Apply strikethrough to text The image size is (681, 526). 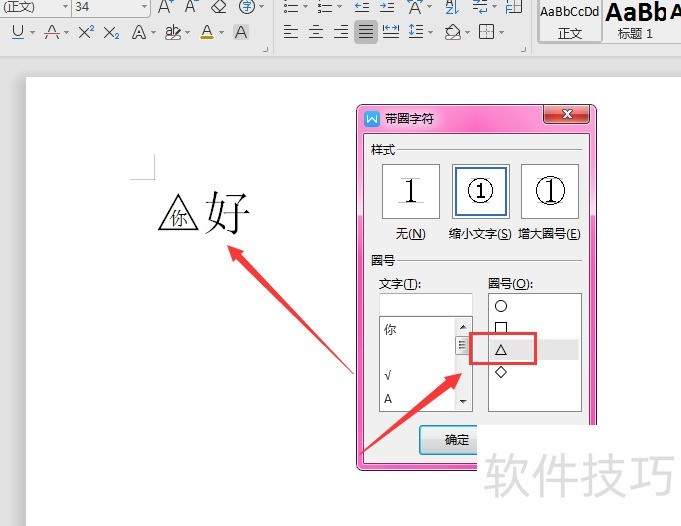(x=51, y=32)
